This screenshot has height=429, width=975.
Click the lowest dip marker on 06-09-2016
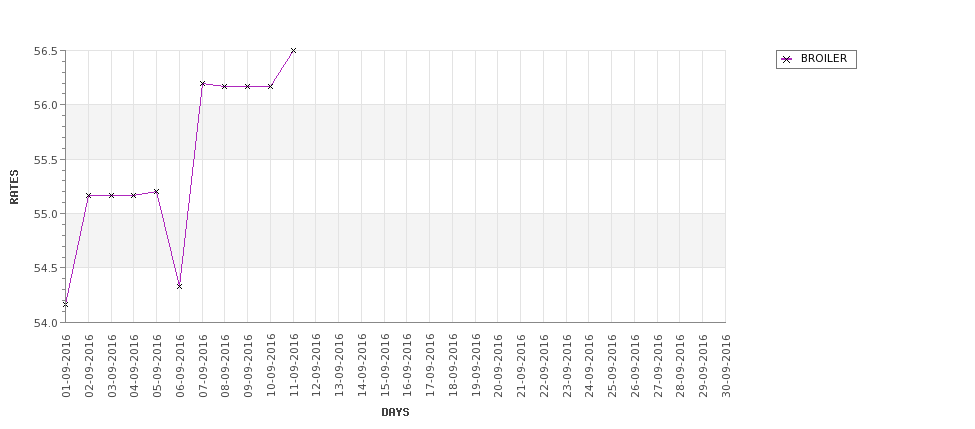179,286
